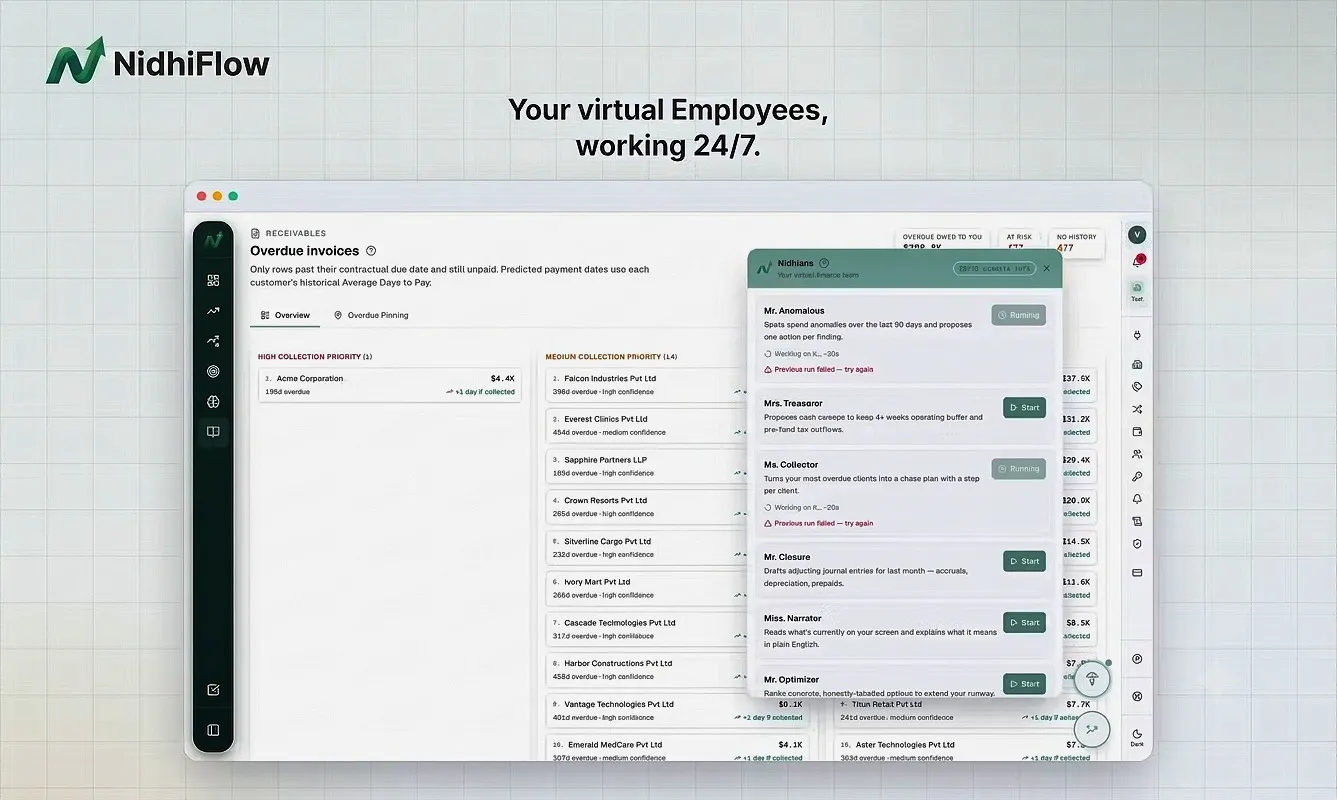
Task: Close the Nidhians panel
Action: [x=1046, y=268]
